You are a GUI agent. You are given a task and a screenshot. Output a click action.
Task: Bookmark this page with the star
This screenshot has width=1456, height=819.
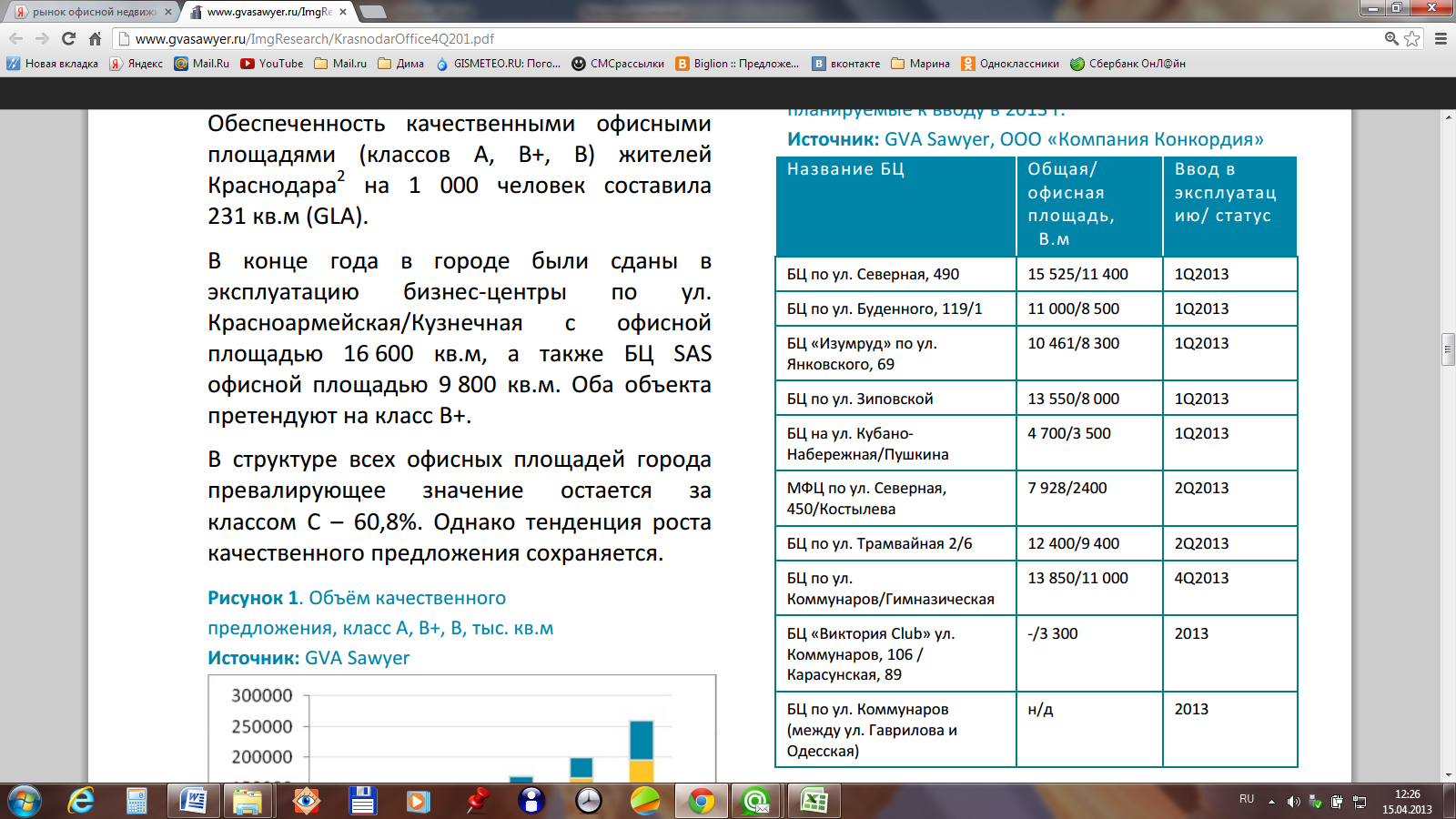(x=1412, y=38)
